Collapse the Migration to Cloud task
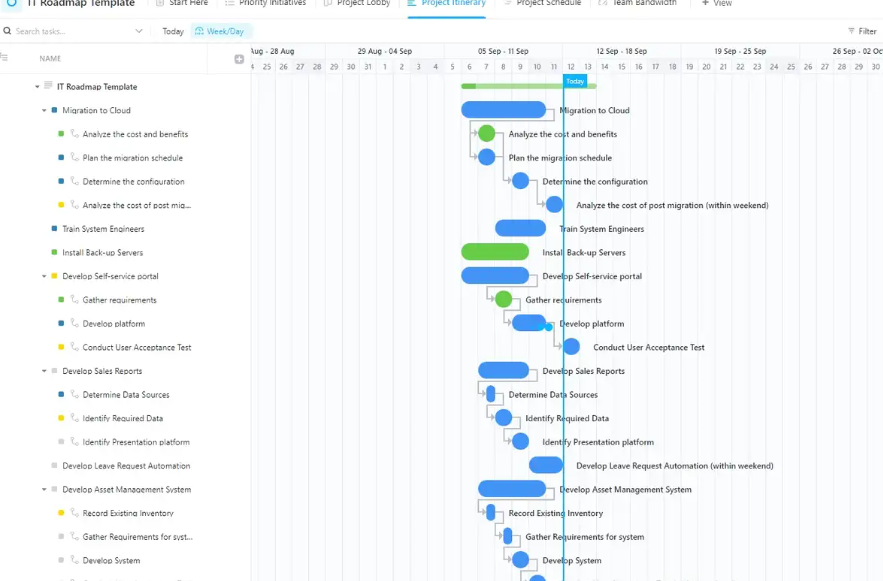The height and width of the screenshot is (581, 883). point(44,110)
